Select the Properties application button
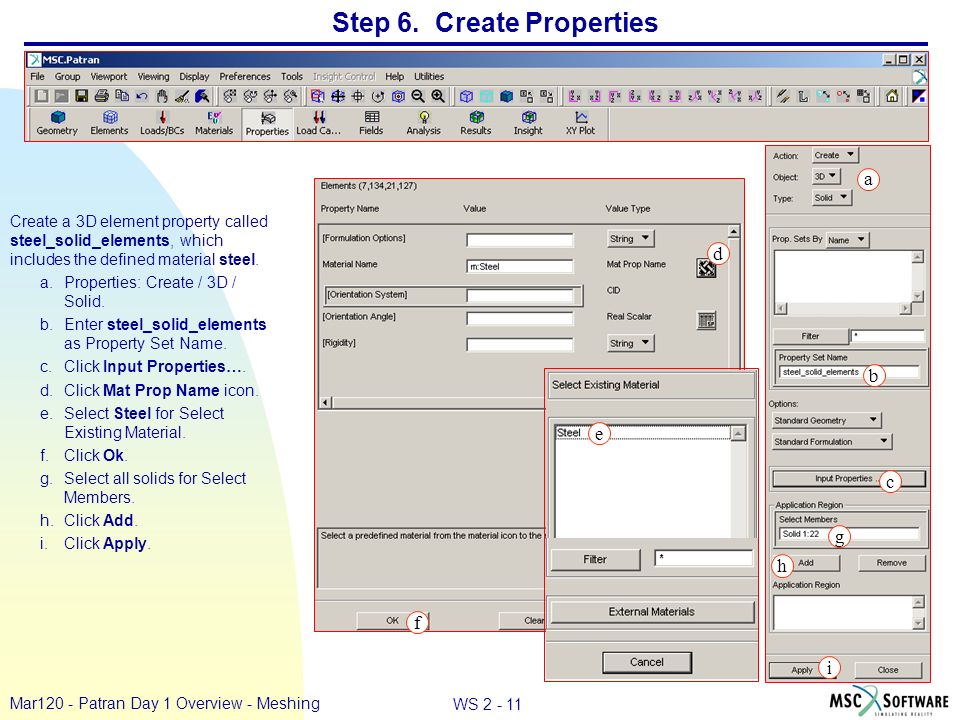The image size is (960, 720). point(267,124)
